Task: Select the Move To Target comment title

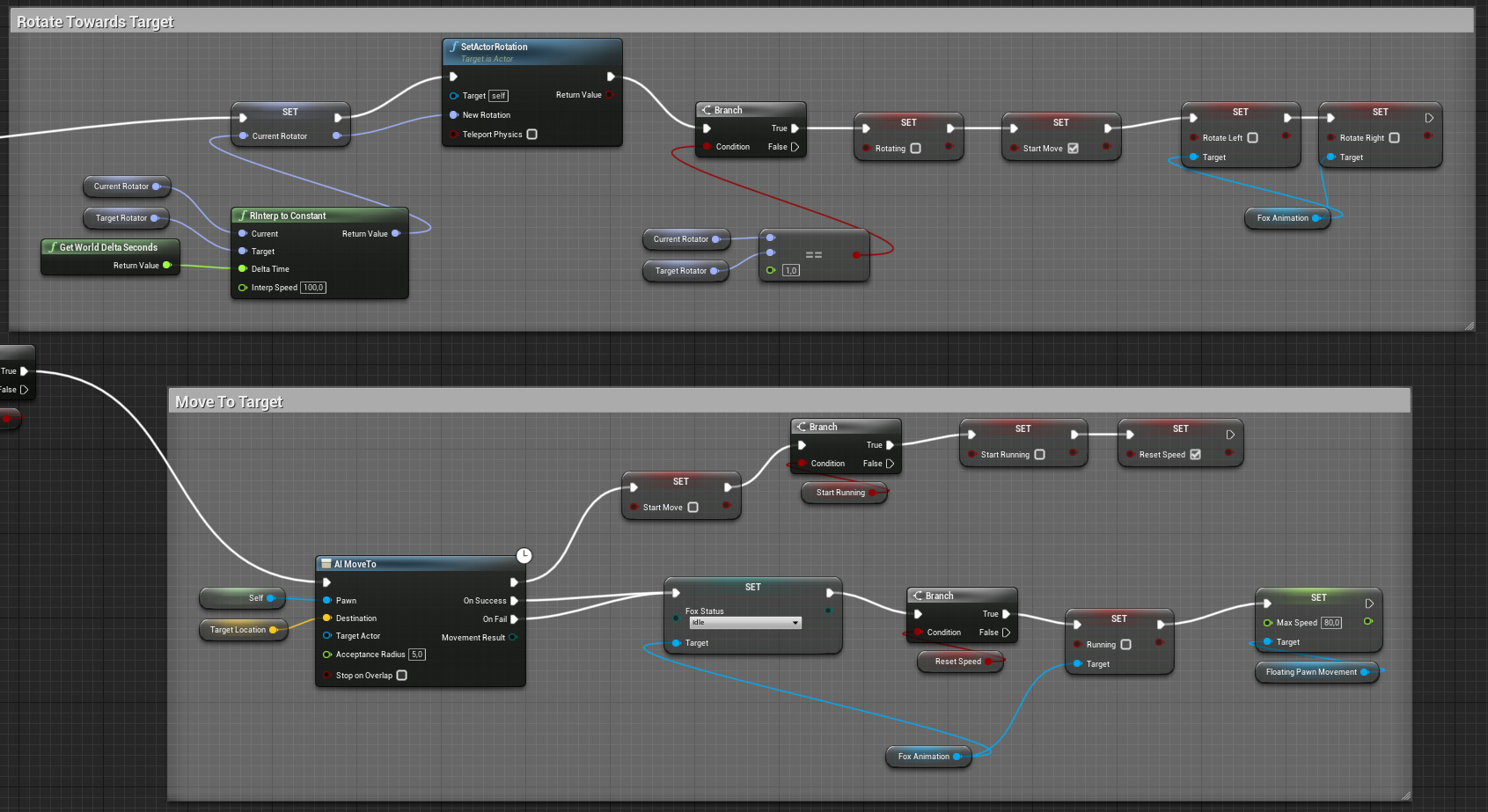Action: pyautogui.click(x=229, y=402)
